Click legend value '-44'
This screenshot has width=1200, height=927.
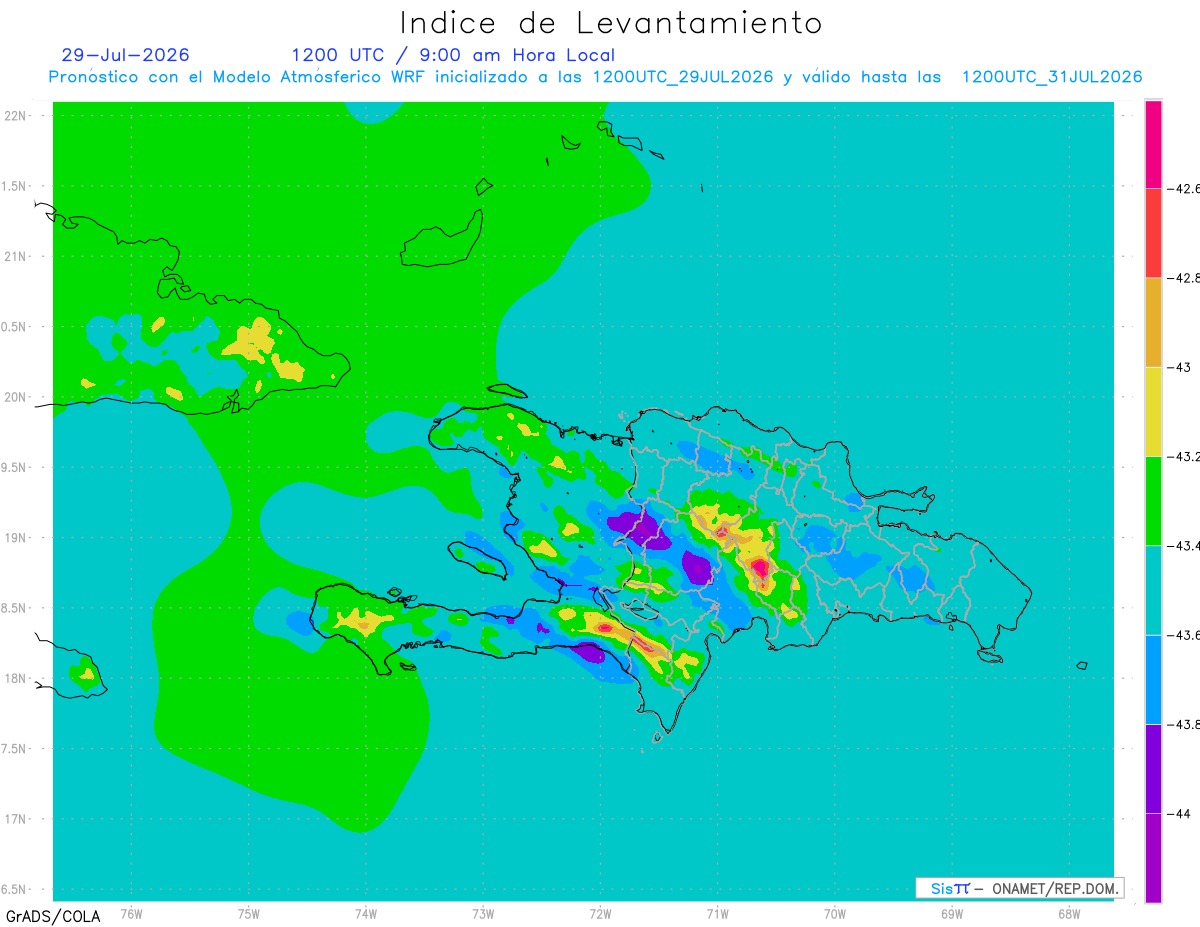[1179, 814]
